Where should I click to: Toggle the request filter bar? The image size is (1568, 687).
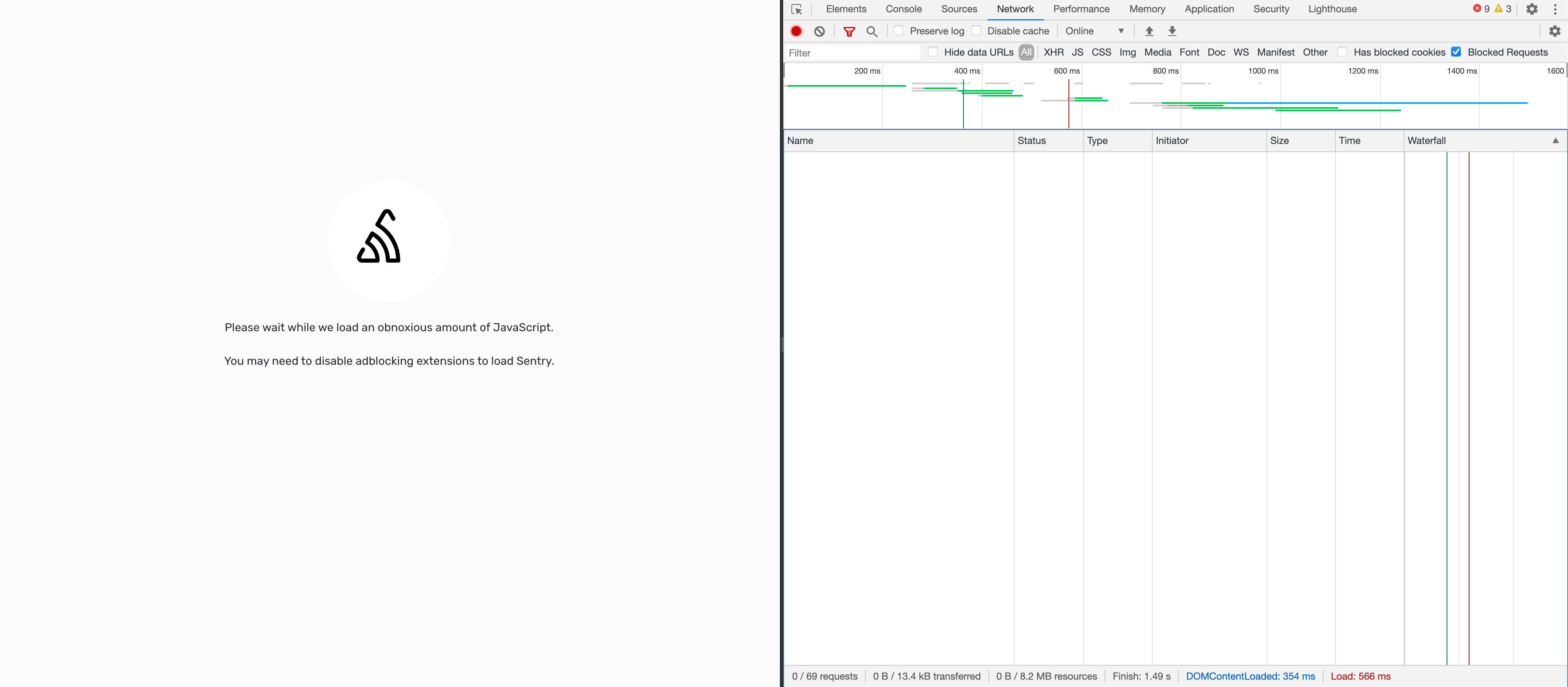coord(849,31)
